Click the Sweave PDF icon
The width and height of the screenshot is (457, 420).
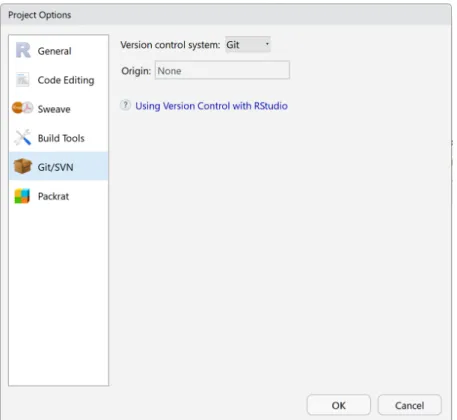click(x=22, y=108)
